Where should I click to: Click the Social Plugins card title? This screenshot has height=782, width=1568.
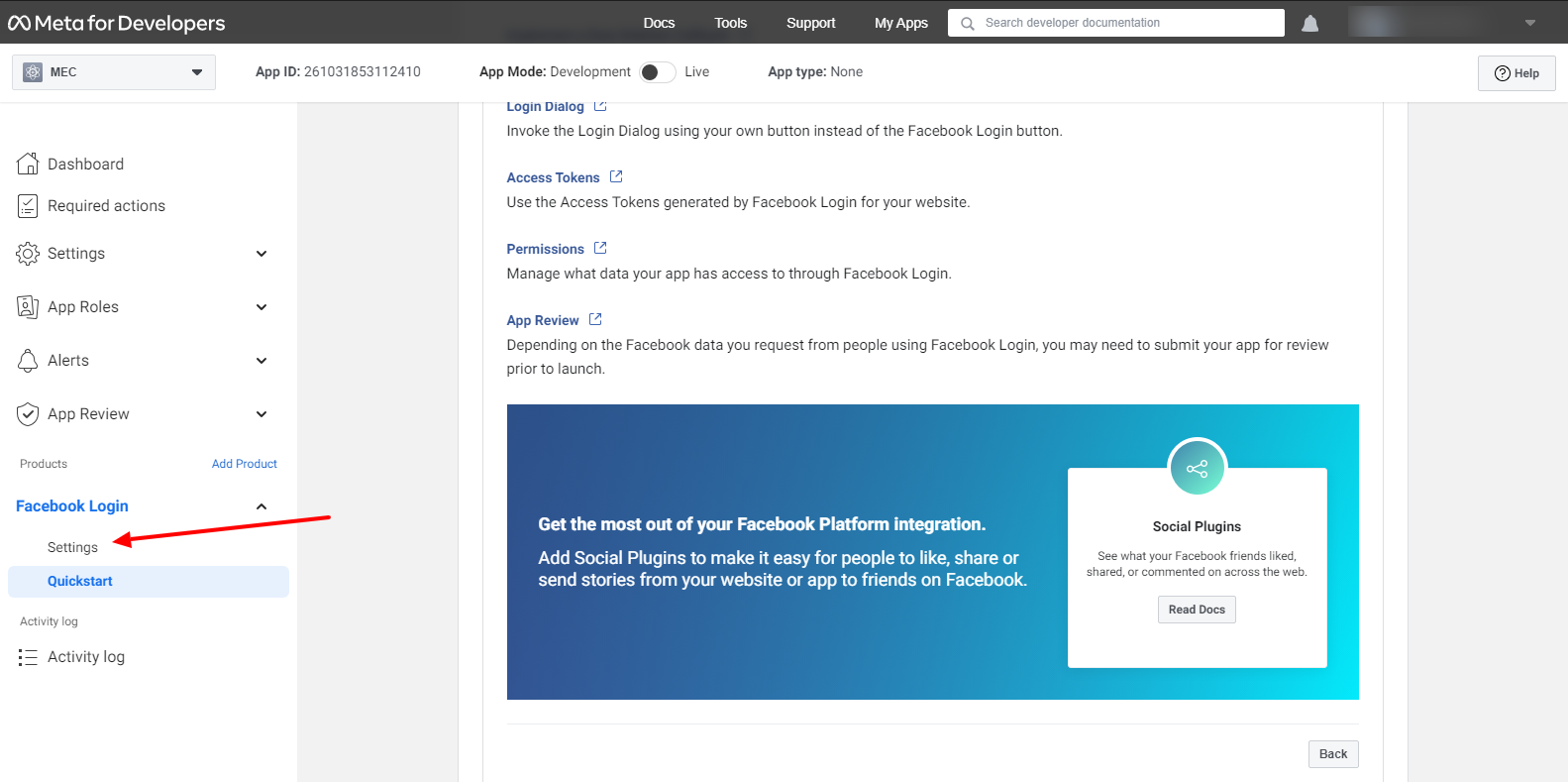[x=1197, y=526]
